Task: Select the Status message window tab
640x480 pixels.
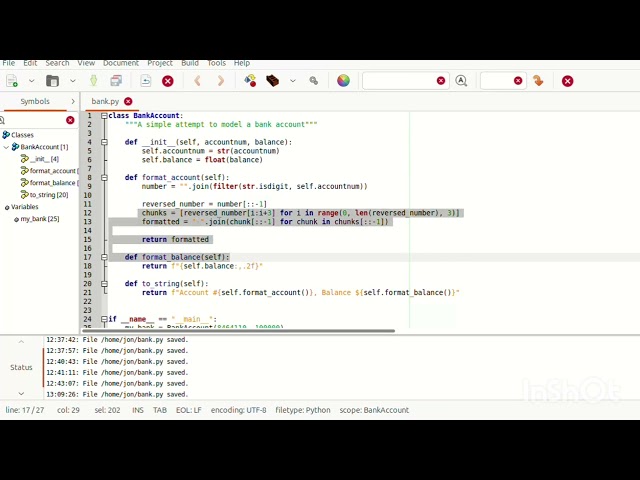Action: click(21, 367)
